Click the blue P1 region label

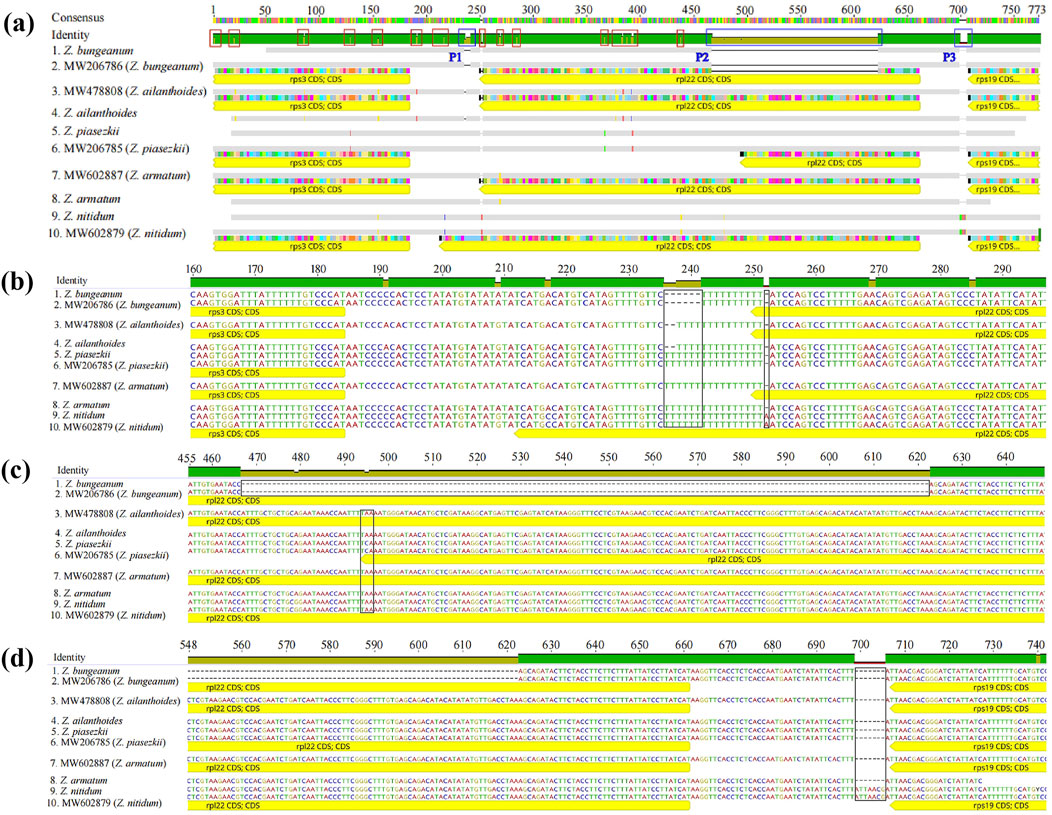click(x=456, y=58)
